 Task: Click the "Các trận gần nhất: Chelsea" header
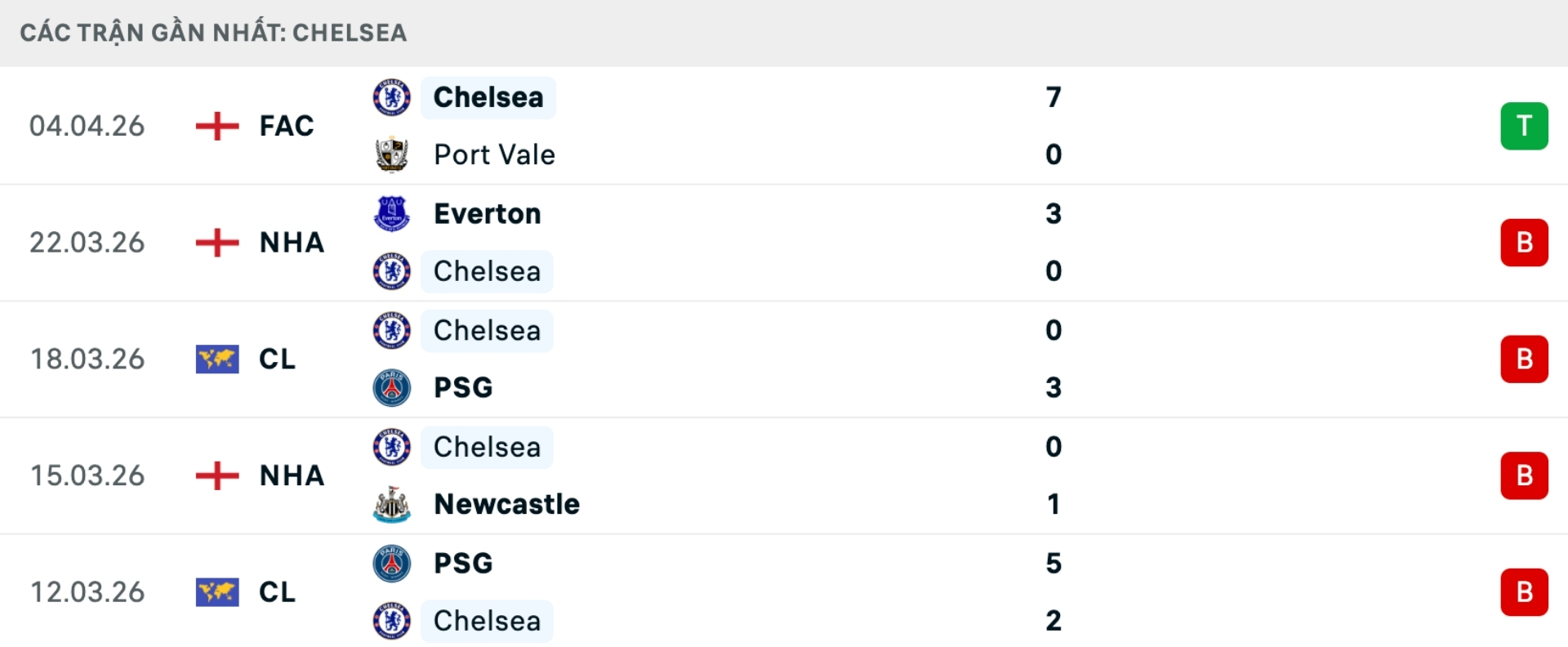pyautogui.click(x=213, y=33)
